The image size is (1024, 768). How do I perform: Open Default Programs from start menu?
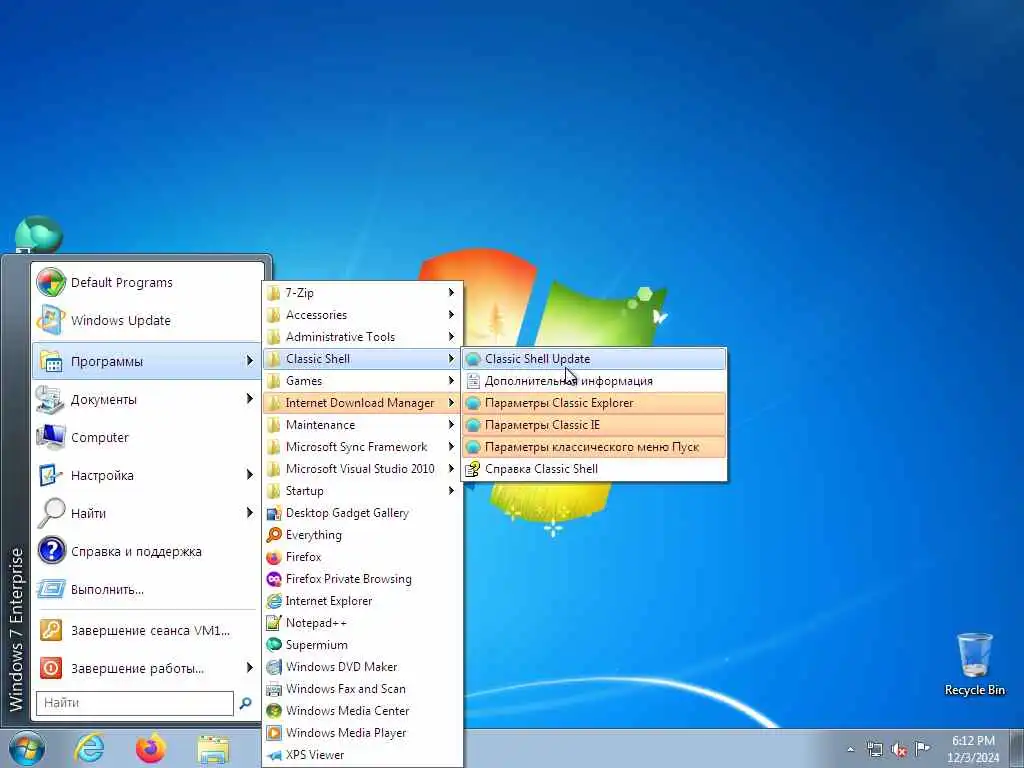(148, 283)
